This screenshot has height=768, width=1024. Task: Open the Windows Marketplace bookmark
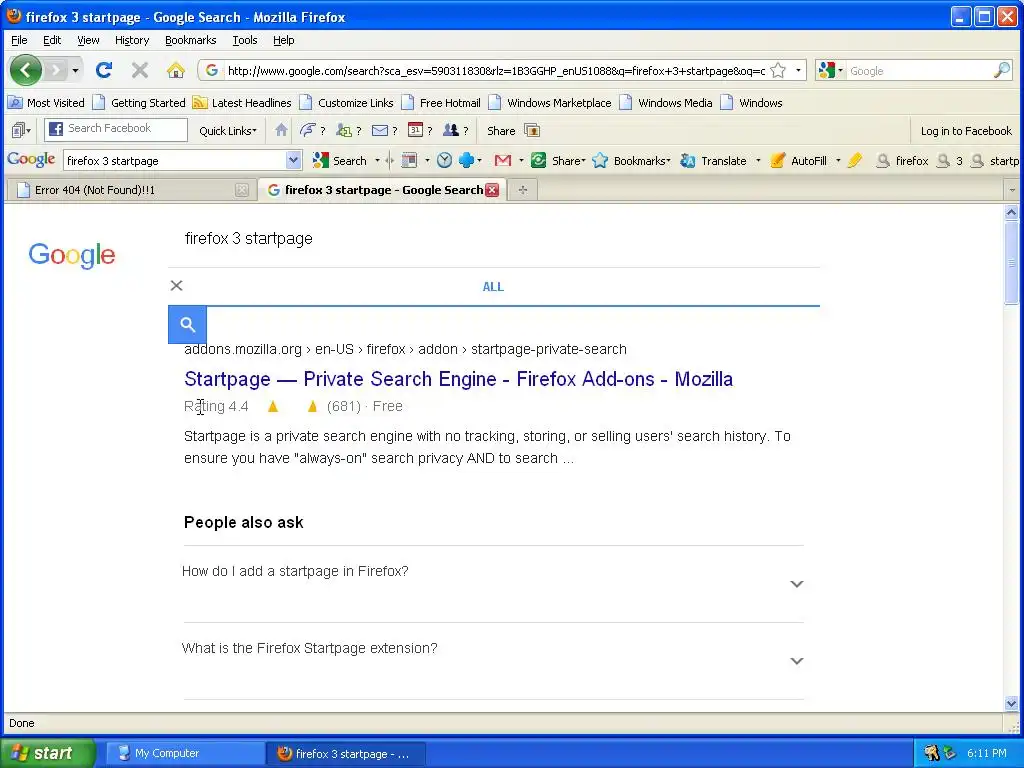550,103
